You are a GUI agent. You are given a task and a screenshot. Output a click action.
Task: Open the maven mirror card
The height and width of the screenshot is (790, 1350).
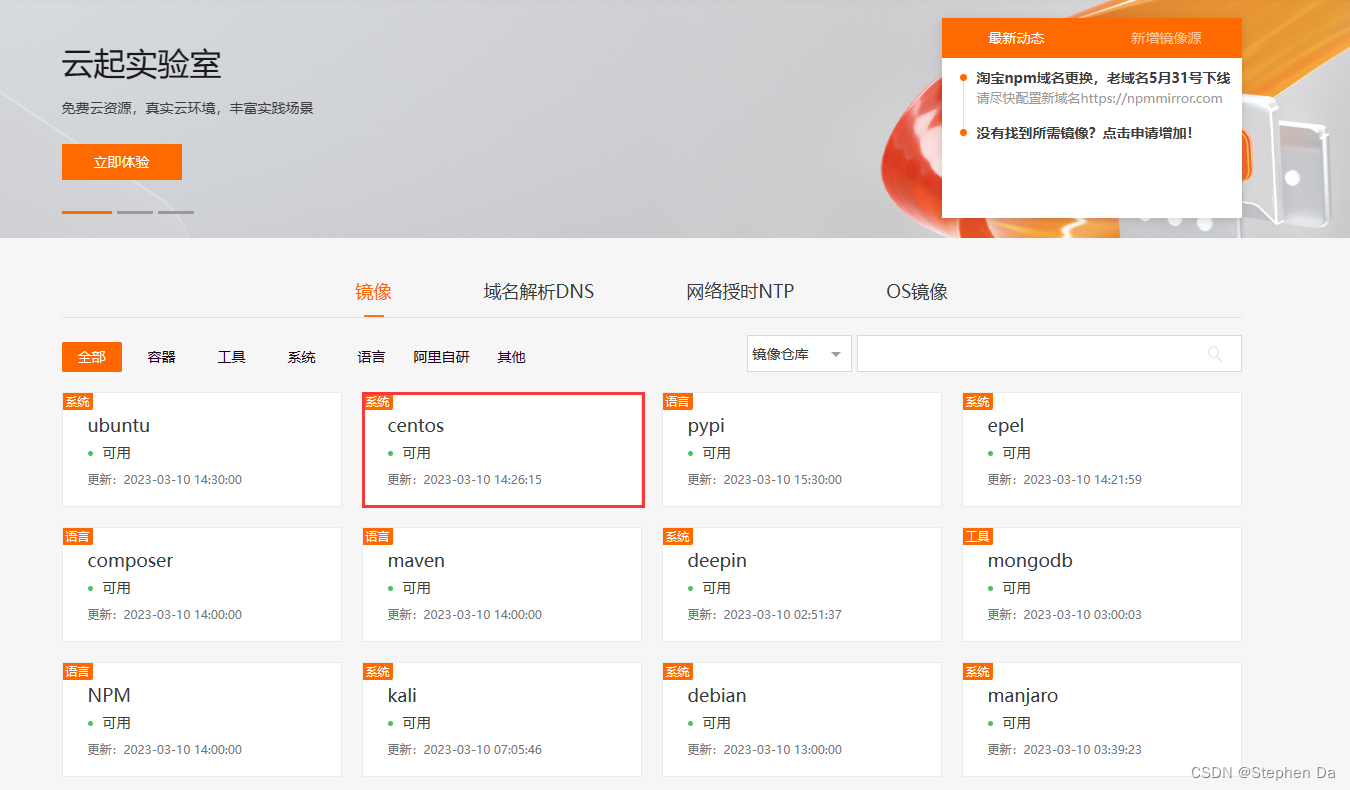point(502,584)
